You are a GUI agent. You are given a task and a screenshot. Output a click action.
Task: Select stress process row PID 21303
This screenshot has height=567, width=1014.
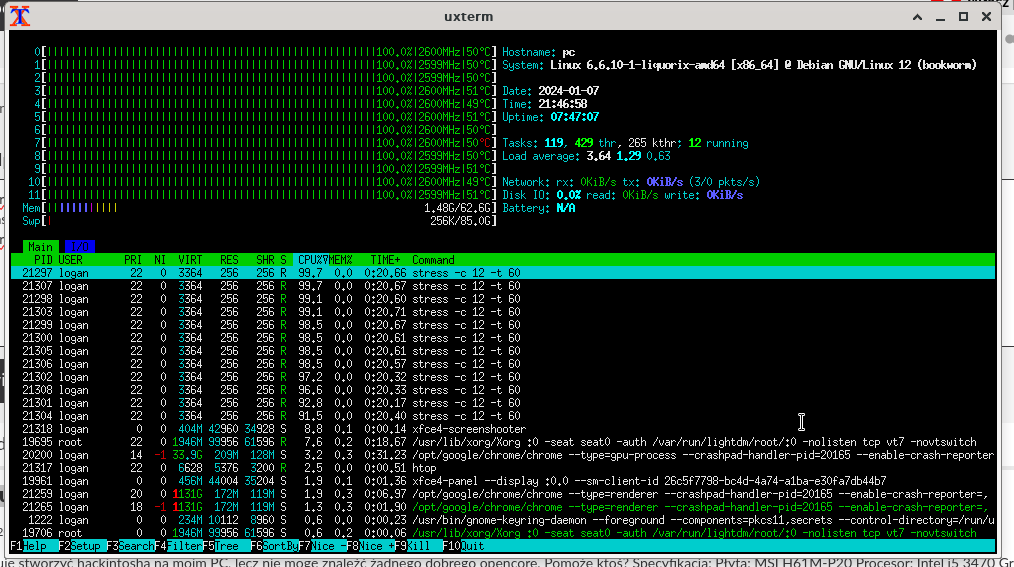502,312
